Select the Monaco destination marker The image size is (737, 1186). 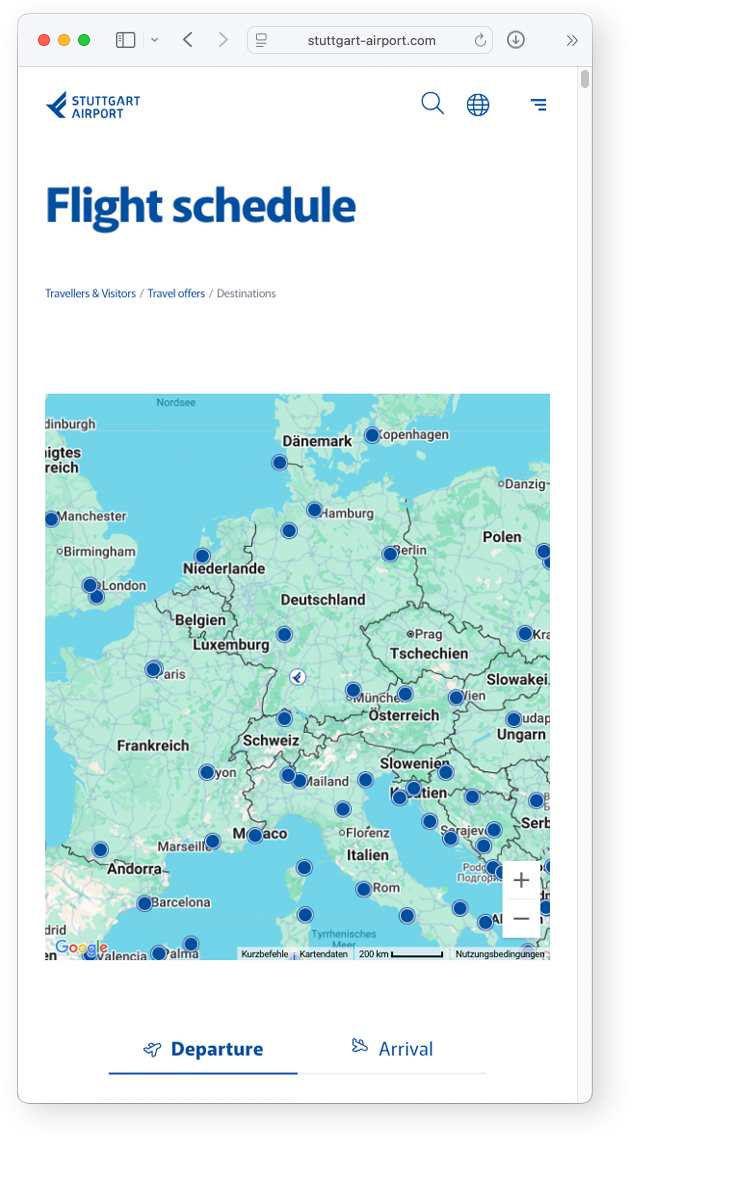(255, 835)
